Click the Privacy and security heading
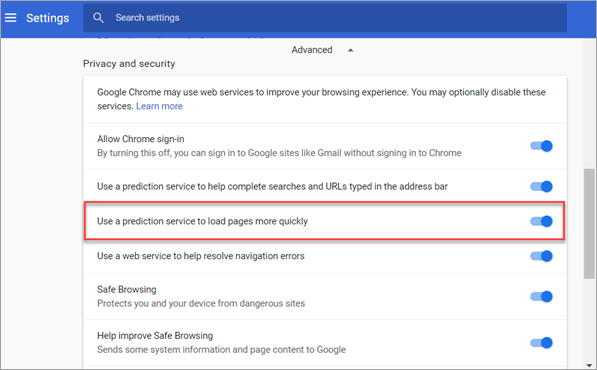The image size is (597, 370). tap(129, 64)
